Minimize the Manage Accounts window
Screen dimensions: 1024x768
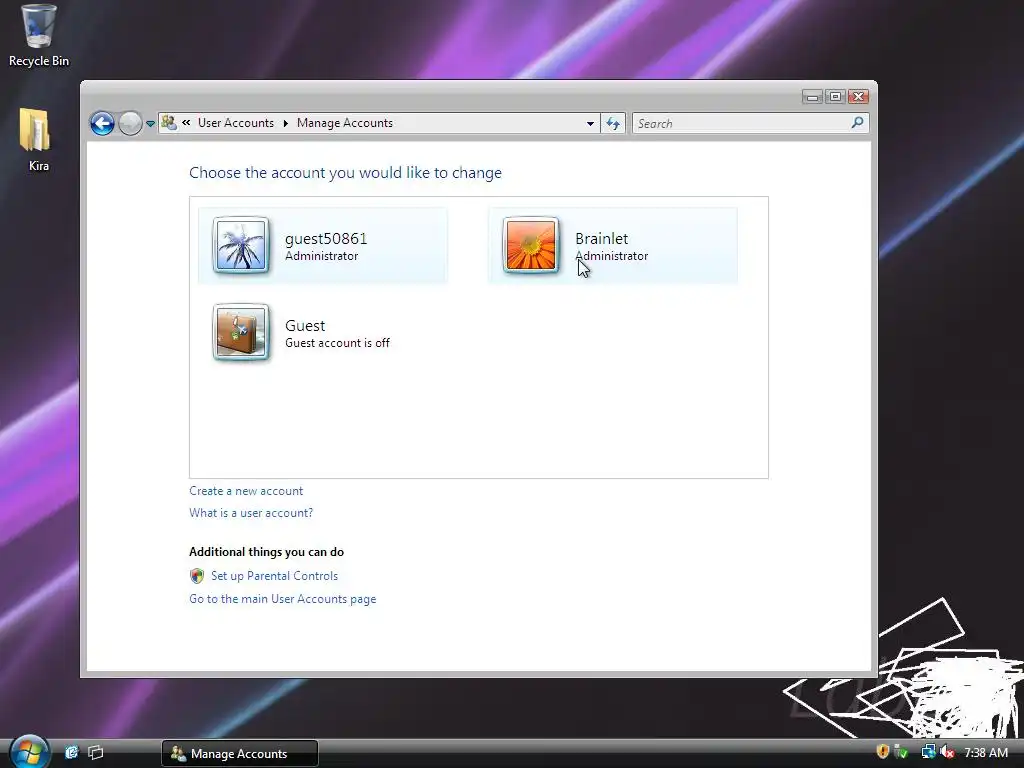pyautogui.click(x=812, y=97)
